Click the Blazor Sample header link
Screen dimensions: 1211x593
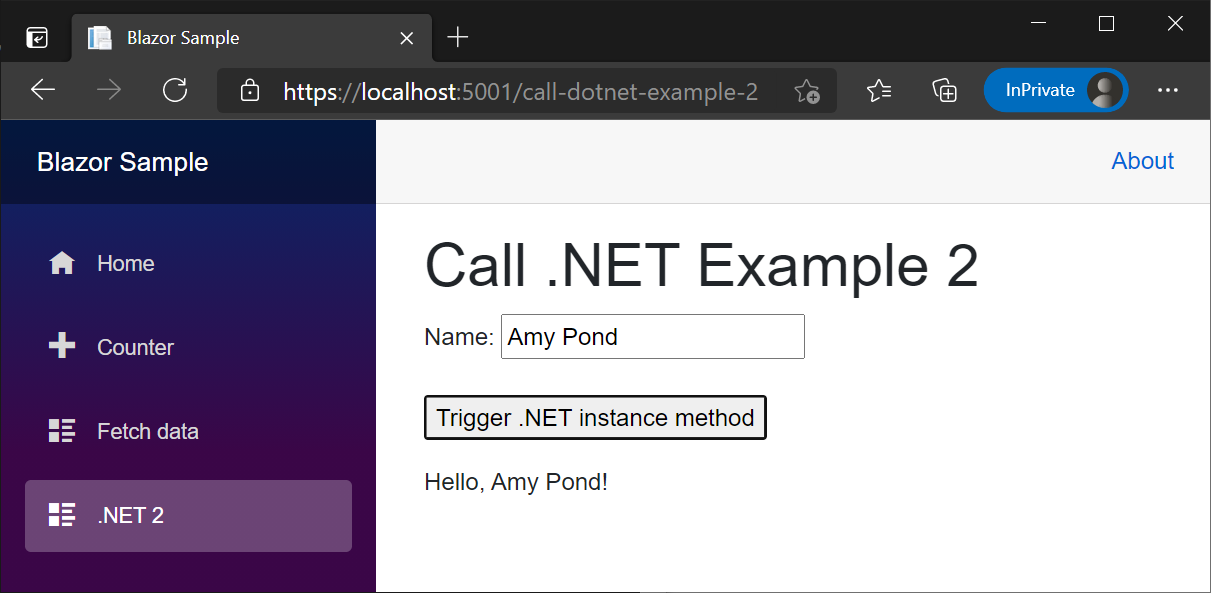[122, 161]
